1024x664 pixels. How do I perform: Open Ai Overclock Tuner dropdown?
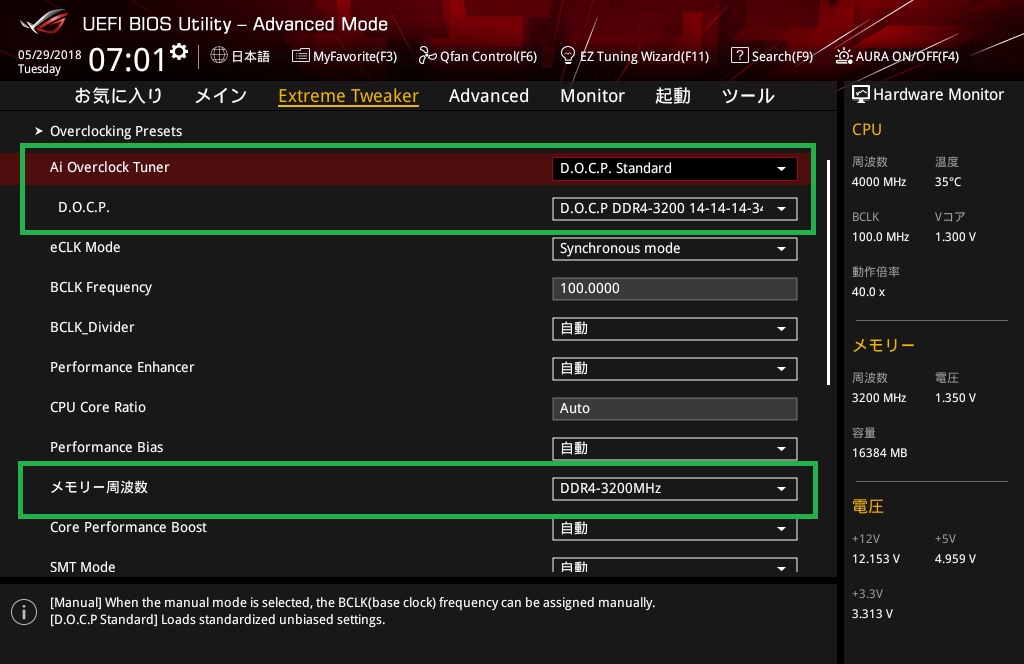(x=675, y=168)
